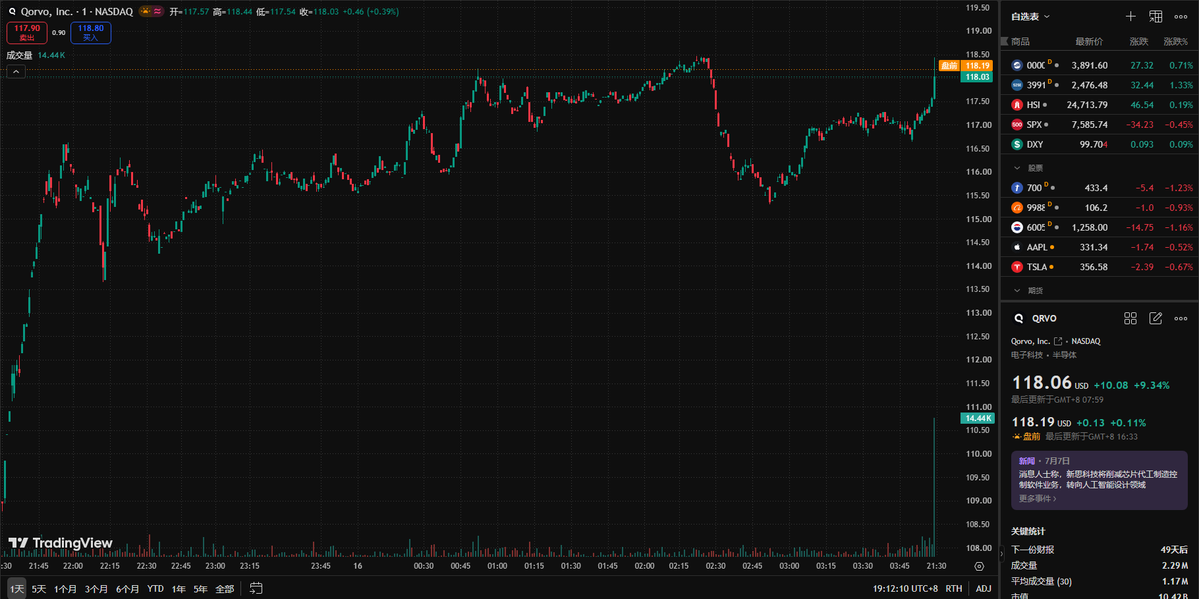Open the watchlist three-dot more menu
This screenshot has height=599, width=1199.
(x=1180, y=16)
